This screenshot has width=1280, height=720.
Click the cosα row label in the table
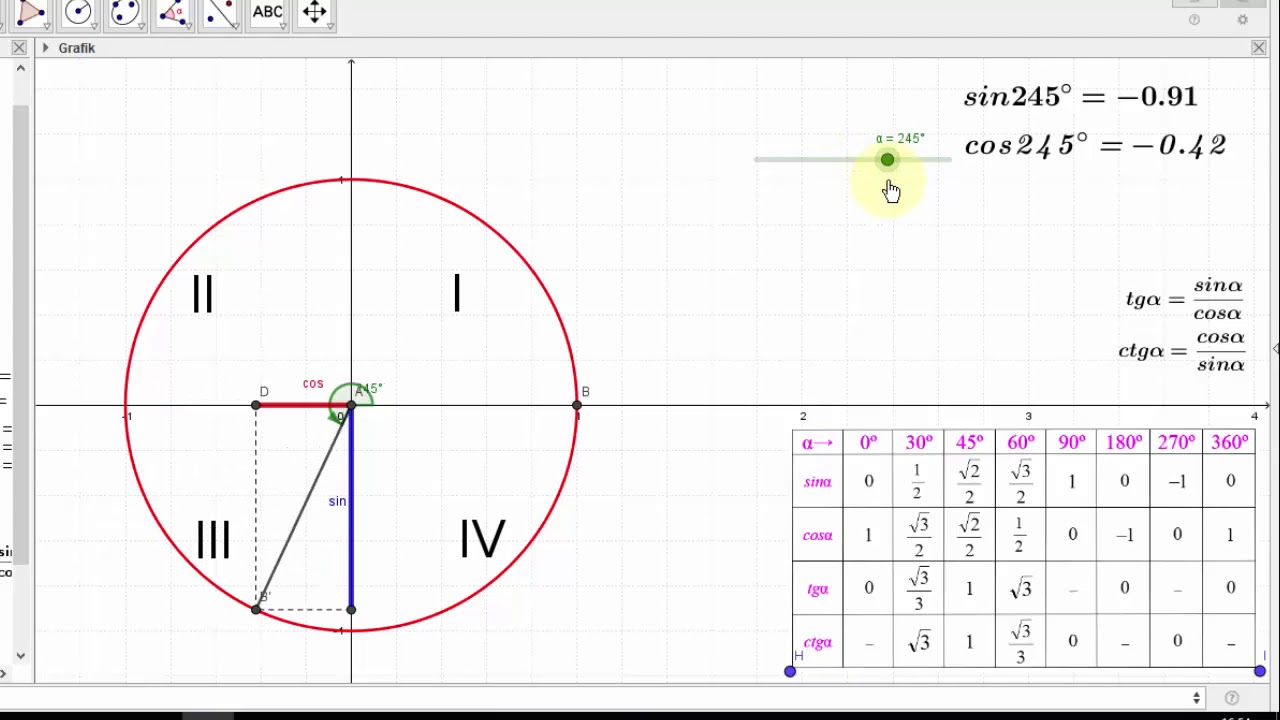818,535
